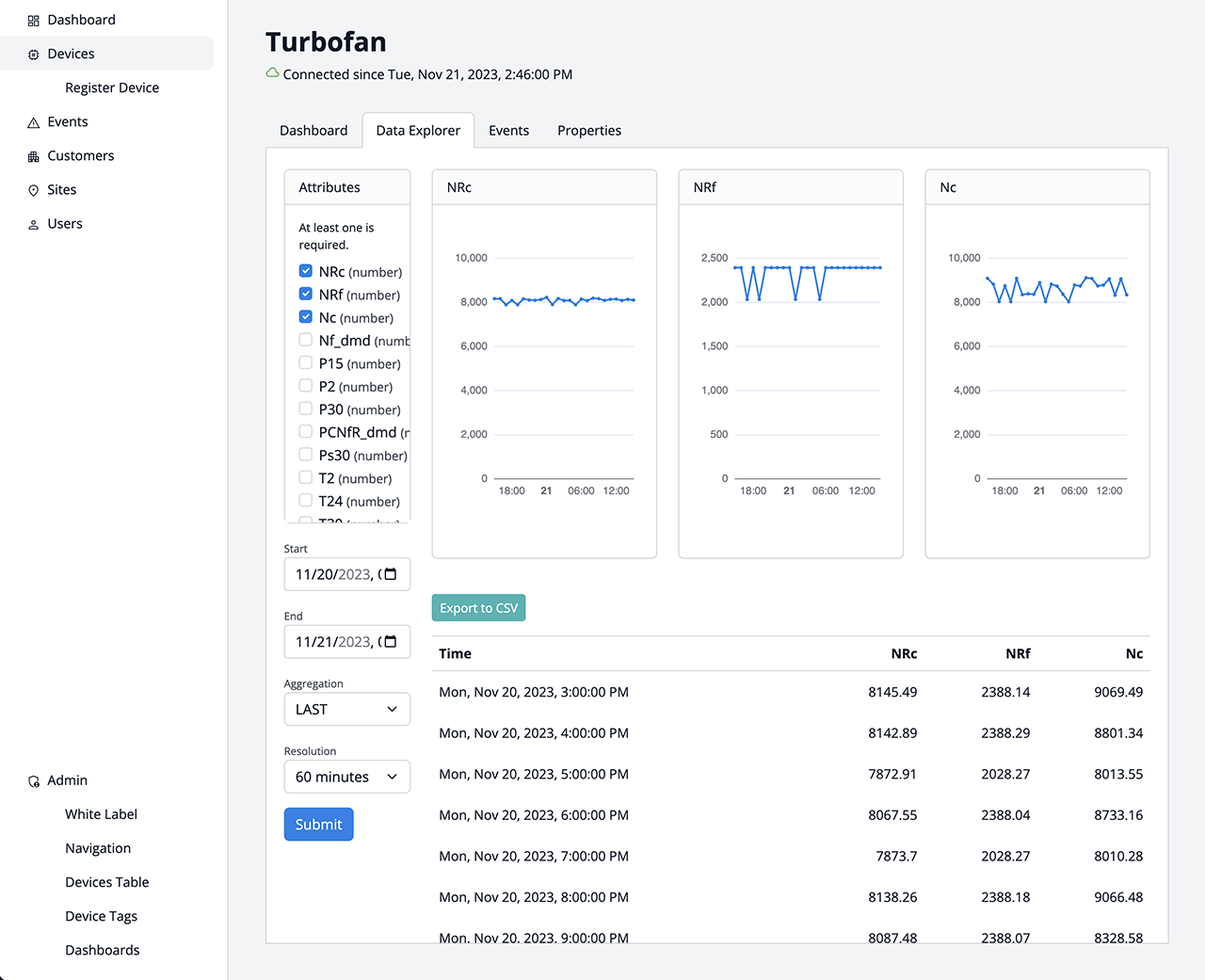Open the Start date calendar picker icon
Viewport: 1205px width, 980px height.
click(x=391, y=574)
